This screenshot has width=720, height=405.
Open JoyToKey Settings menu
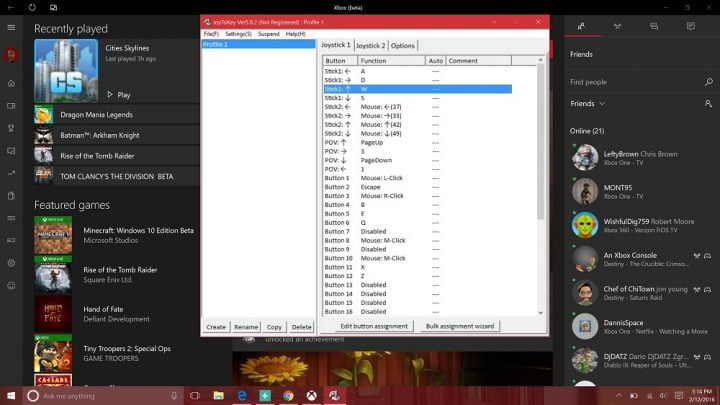[x=238, y=34]
